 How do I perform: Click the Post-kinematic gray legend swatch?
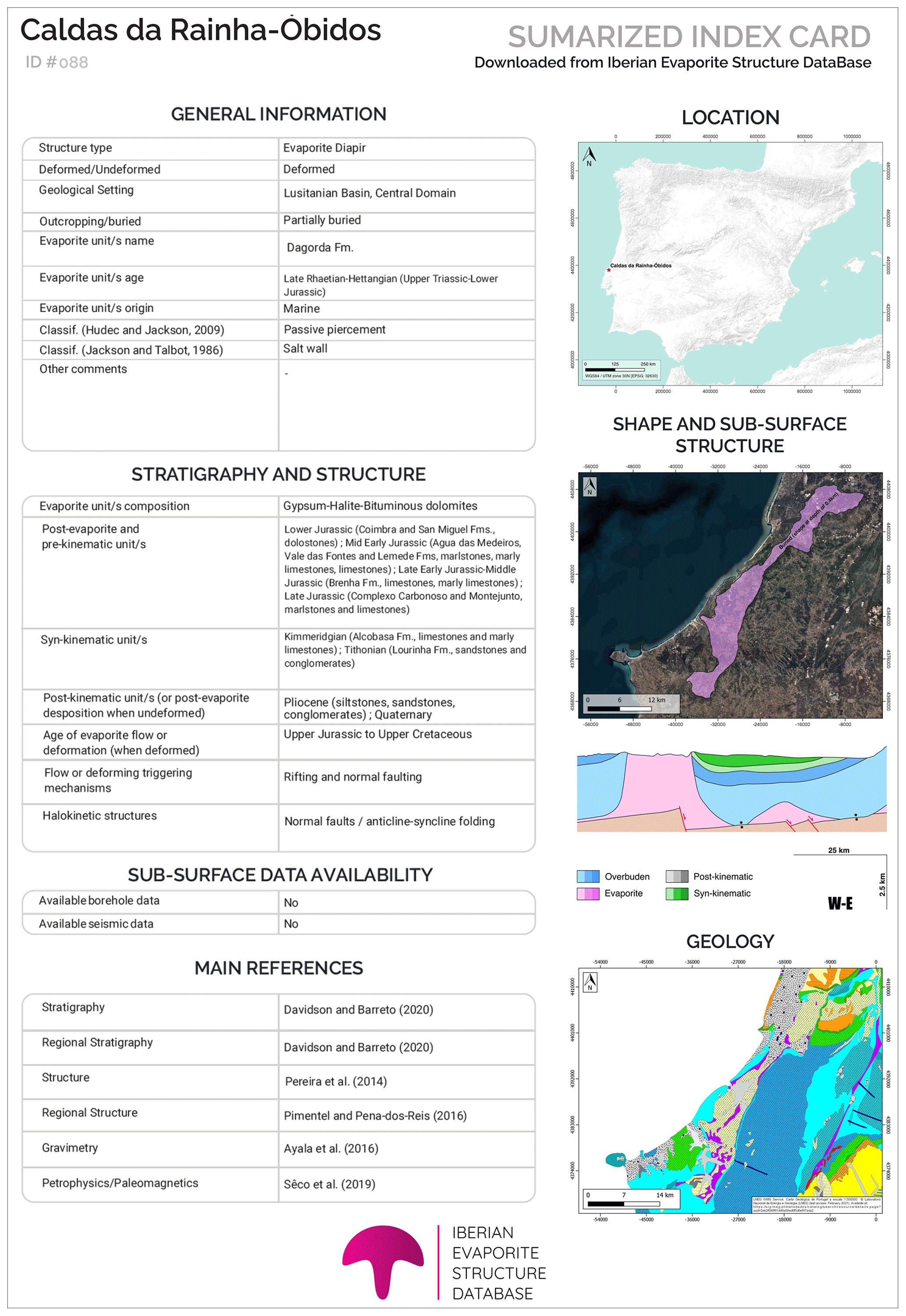[677, 877]
